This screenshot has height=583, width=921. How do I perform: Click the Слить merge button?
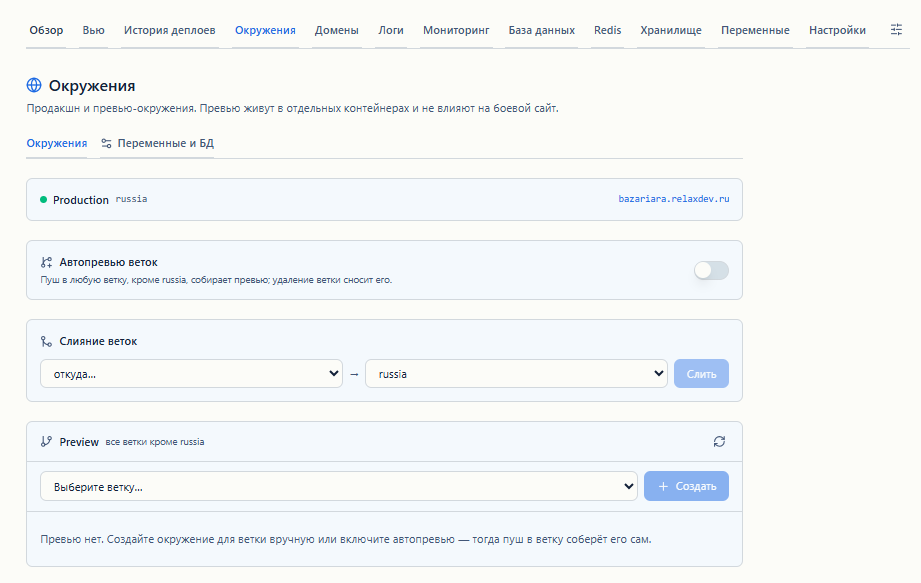[701, 373]
